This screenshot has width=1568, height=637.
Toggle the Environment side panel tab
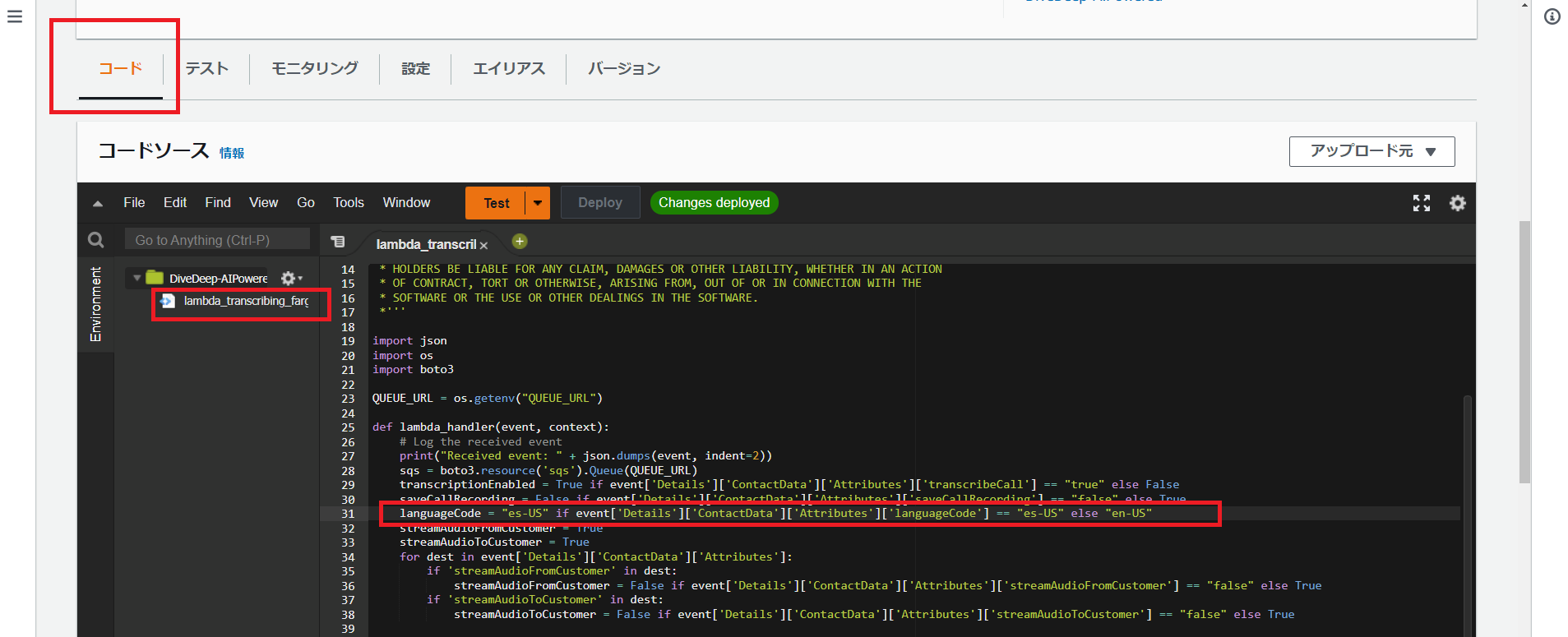pyautogui.click(x=96, y=304)
